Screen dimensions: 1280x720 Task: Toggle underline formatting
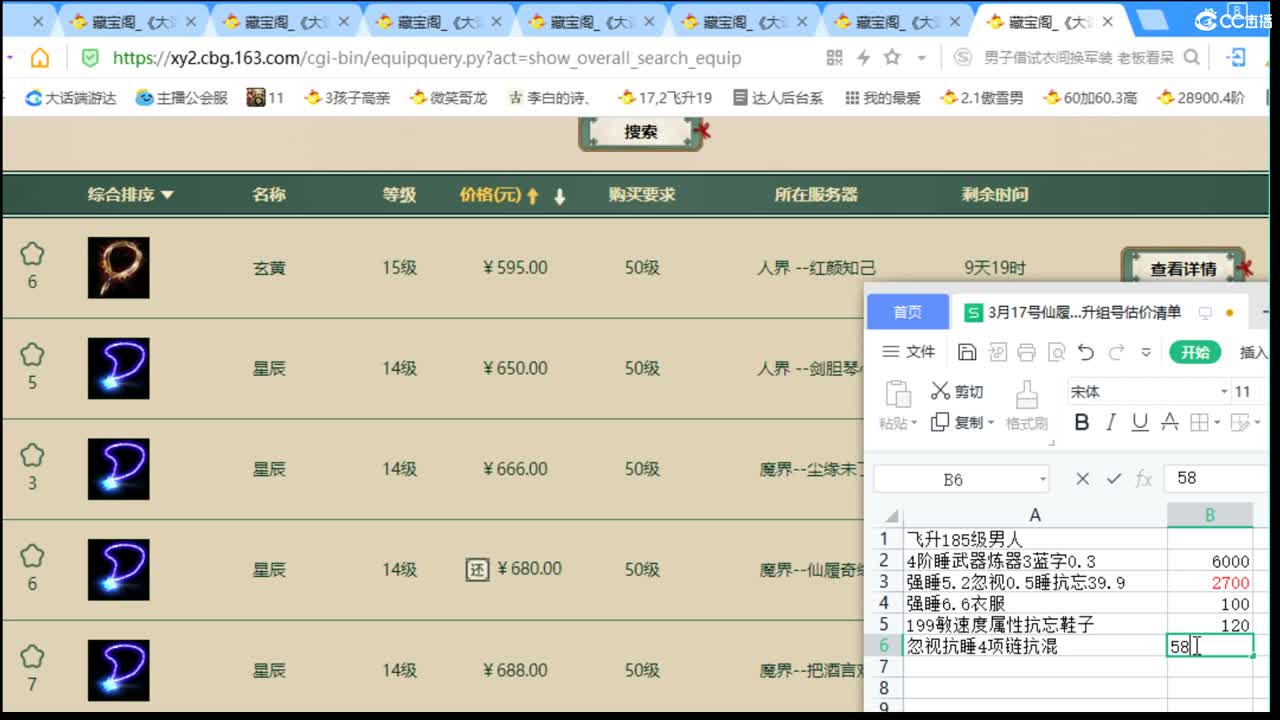coord(1141,421)
